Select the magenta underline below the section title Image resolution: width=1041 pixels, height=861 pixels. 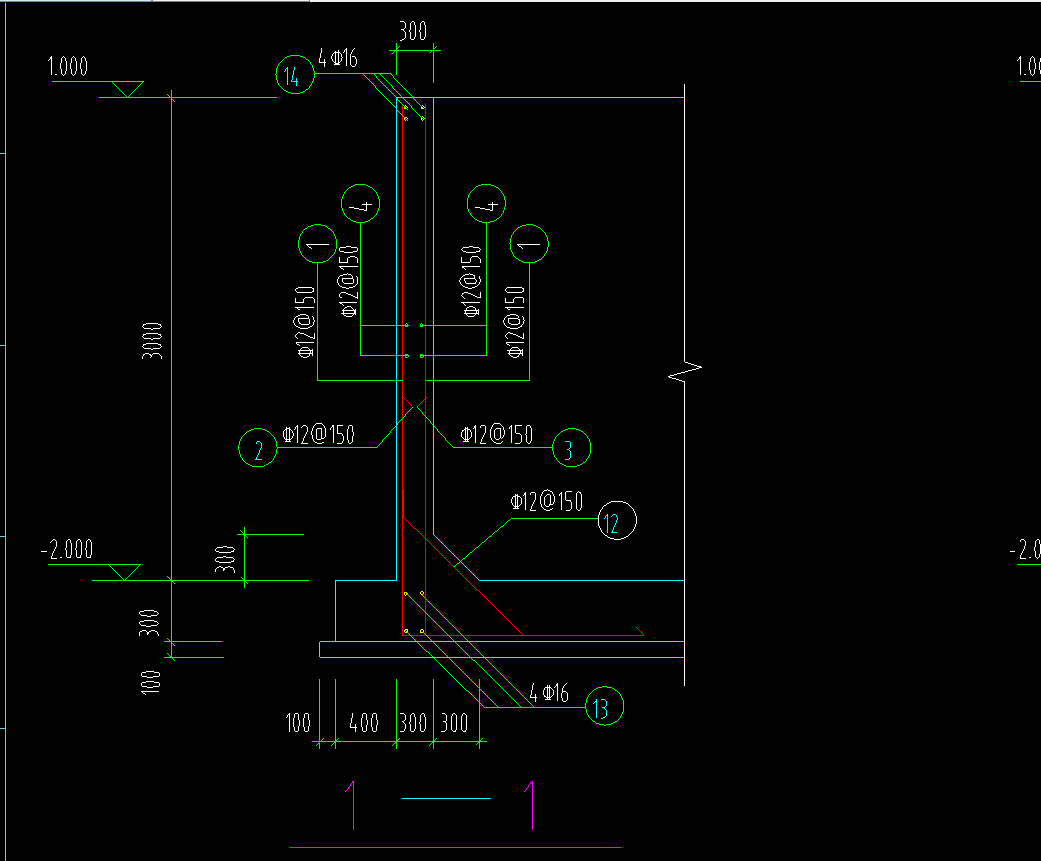pos(455,847)
